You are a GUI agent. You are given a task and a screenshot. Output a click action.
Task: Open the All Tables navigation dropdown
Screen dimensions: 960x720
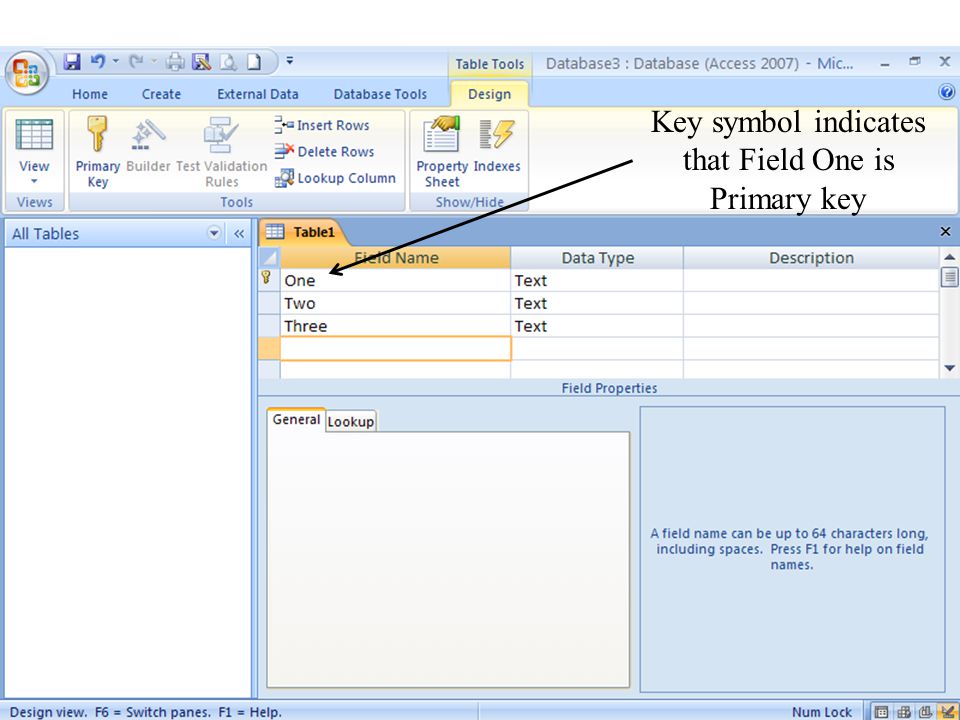[x=214, y=233]
